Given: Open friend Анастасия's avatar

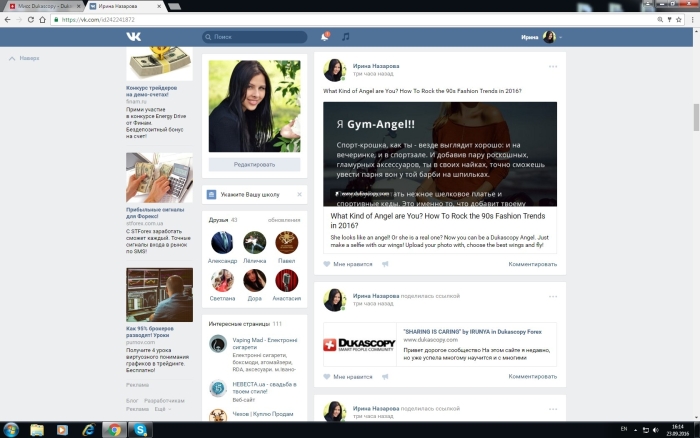Looking at the screenshot, I should (287, 280).
